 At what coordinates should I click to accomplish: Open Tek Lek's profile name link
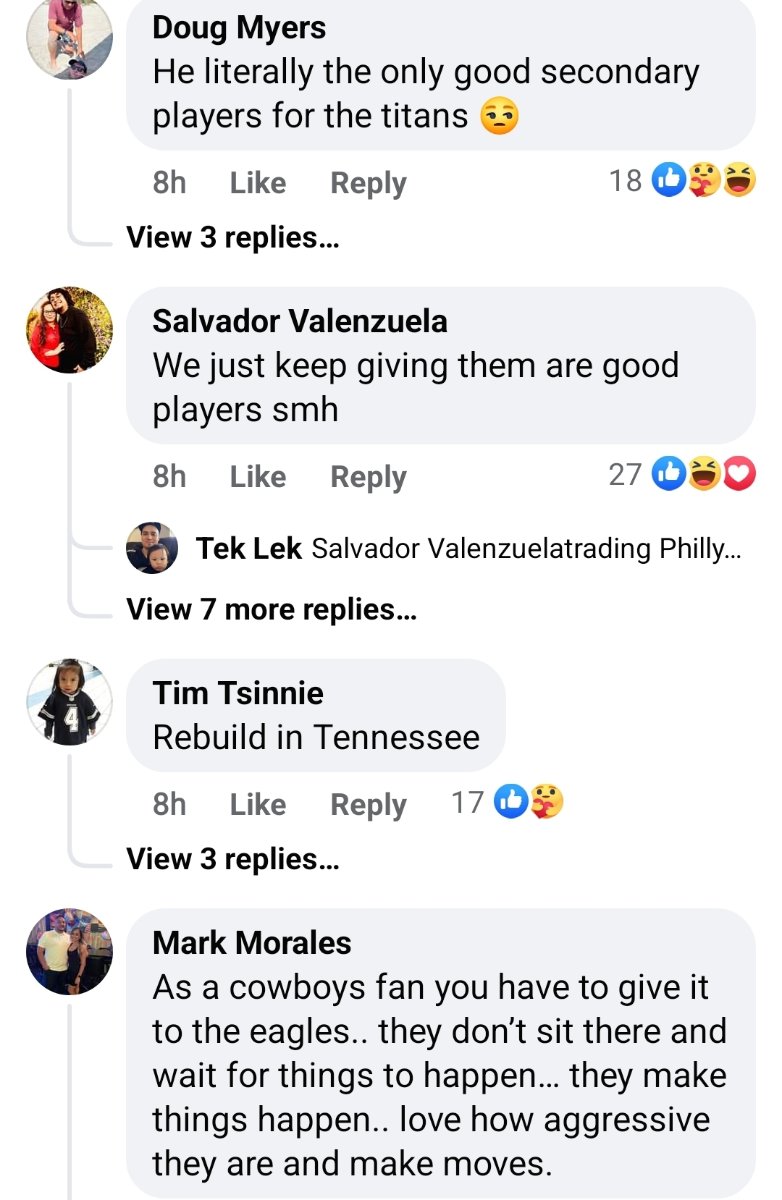(249, 548)
